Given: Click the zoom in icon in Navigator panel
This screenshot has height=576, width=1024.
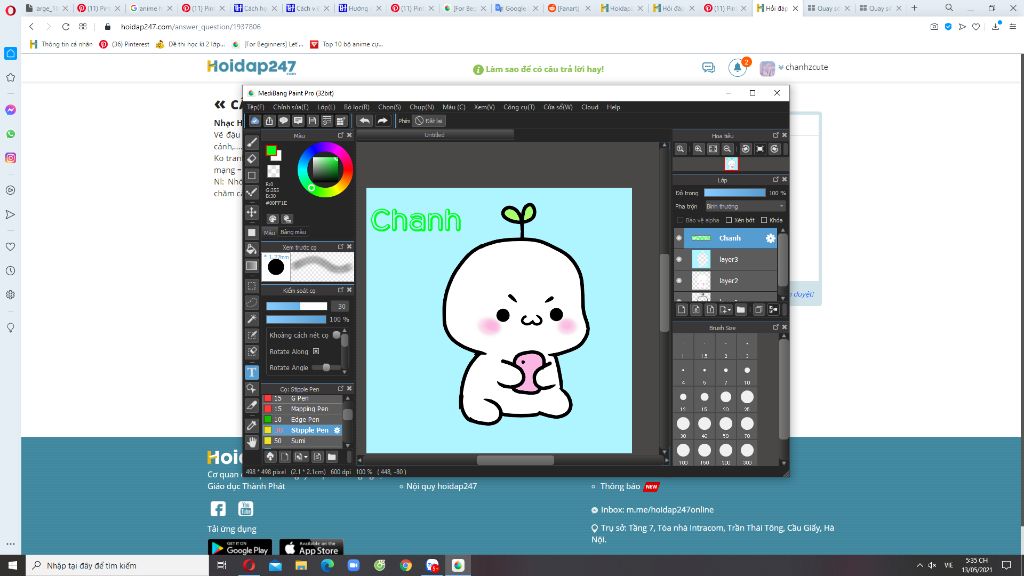Looking at the screenshot, I should pos(698,149).
